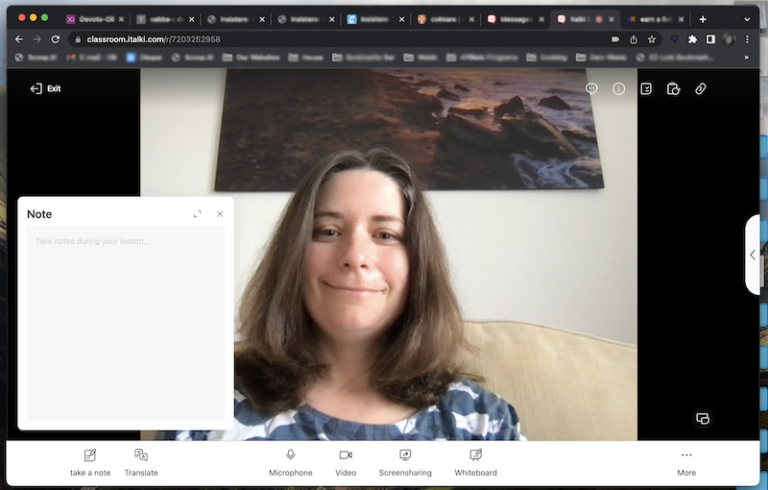Open the chat bubble icon

pyautogui.click(x=592, y=89)
